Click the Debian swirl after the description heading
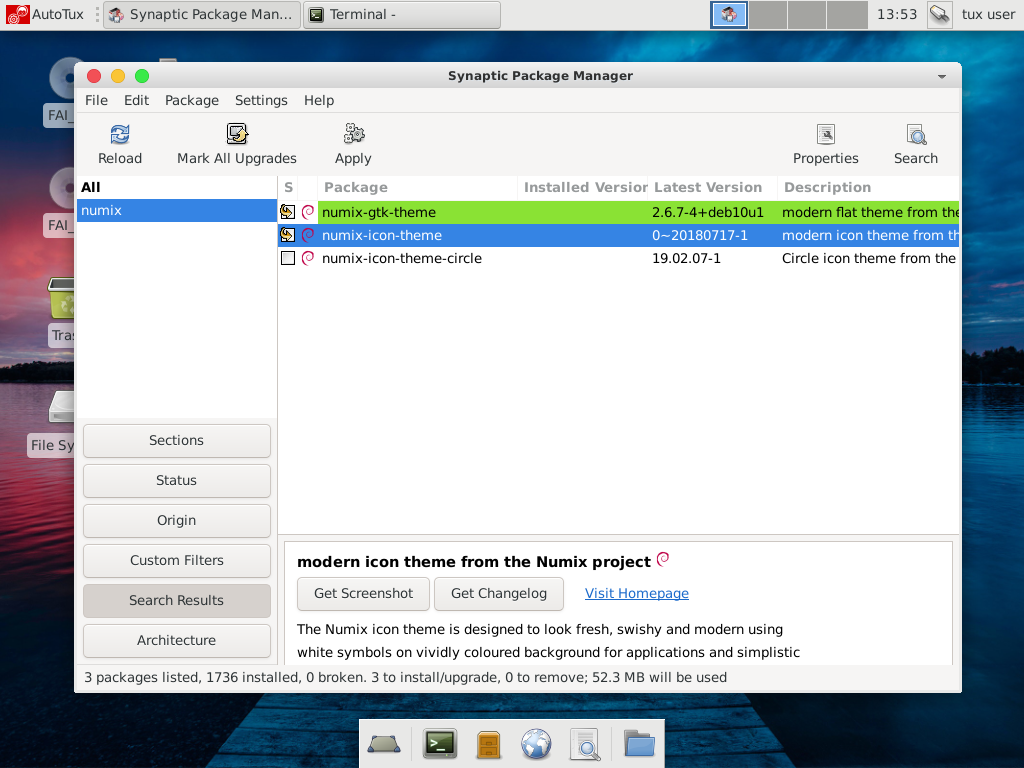1024x768 pixels. point(663,559)
